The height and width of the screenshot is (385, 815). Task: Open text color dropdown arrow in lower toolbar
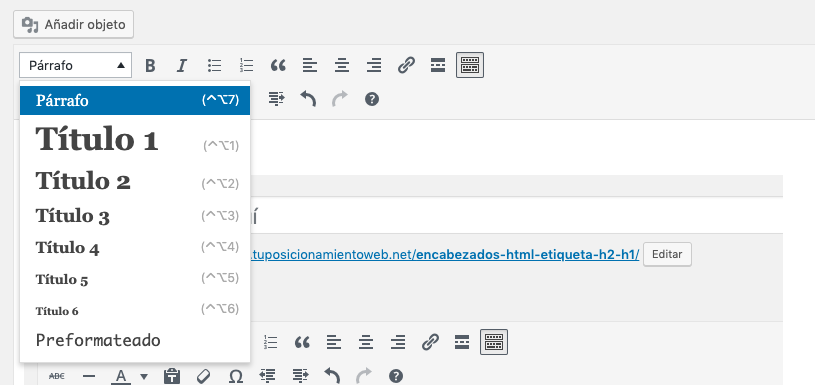click(x=144, y=376)
